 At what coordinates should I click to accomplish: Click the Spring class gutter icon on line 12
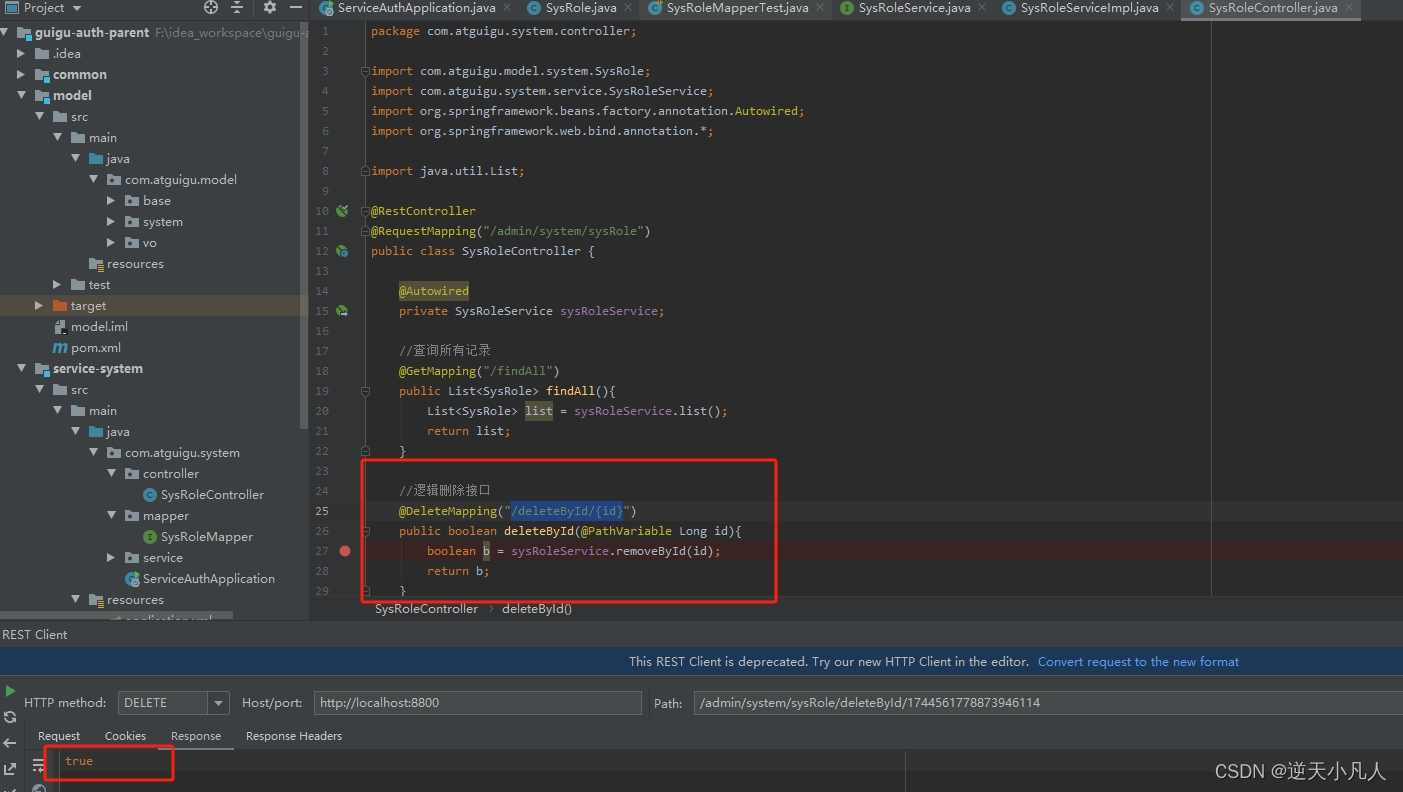342,251
